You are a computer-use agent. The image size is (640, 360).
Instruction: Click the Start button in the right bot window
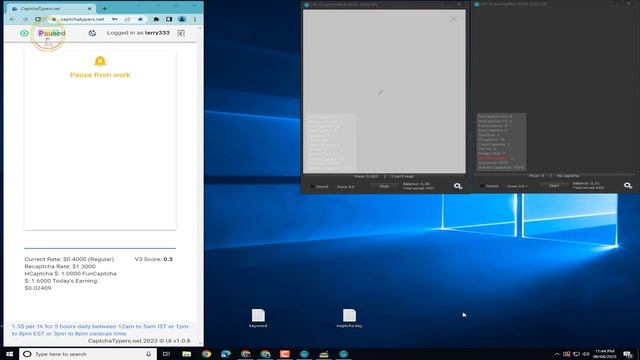click(554, 186)
